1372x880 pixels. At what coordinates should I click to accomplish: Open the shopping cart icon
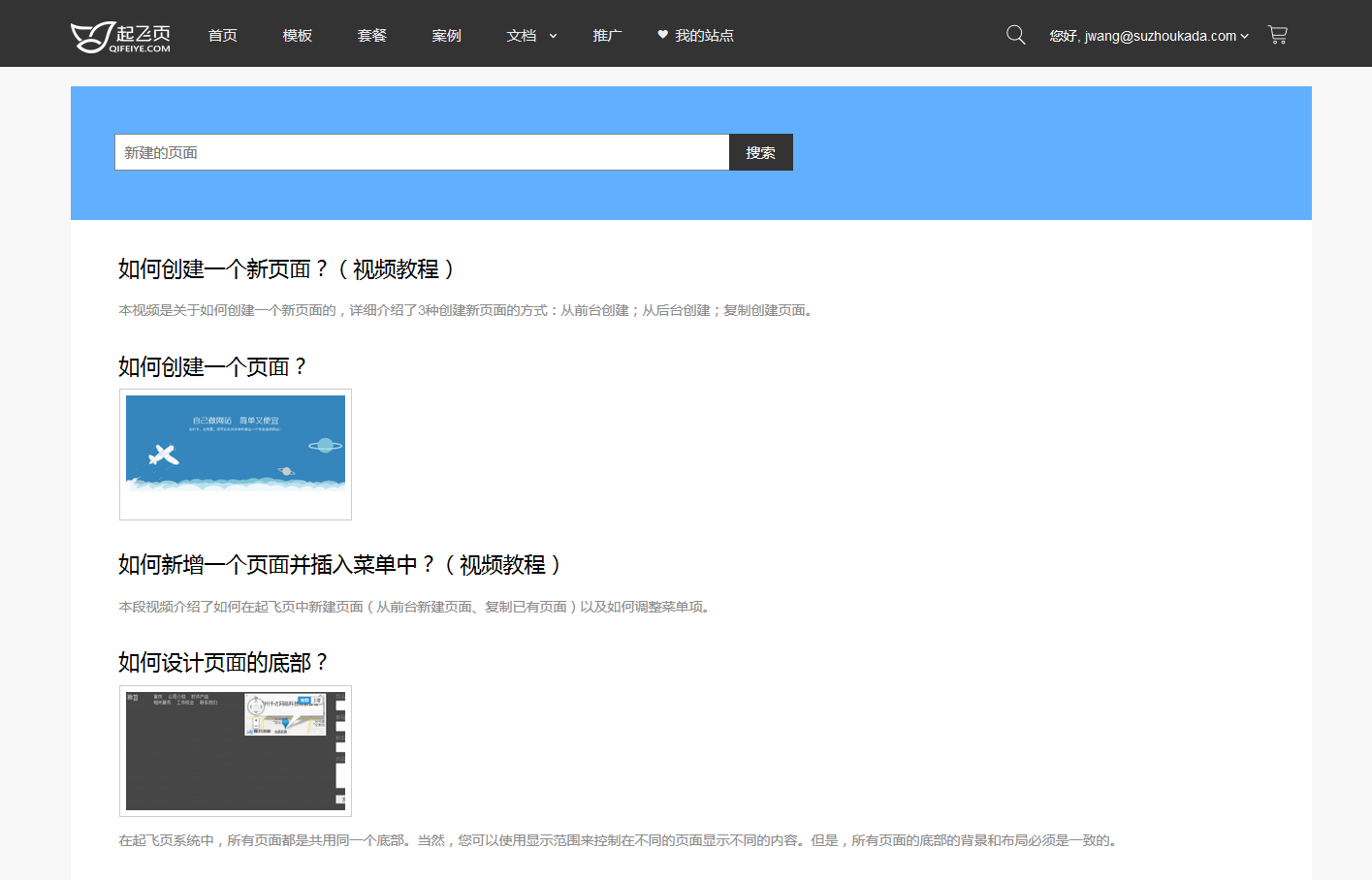click(1277, 35)
